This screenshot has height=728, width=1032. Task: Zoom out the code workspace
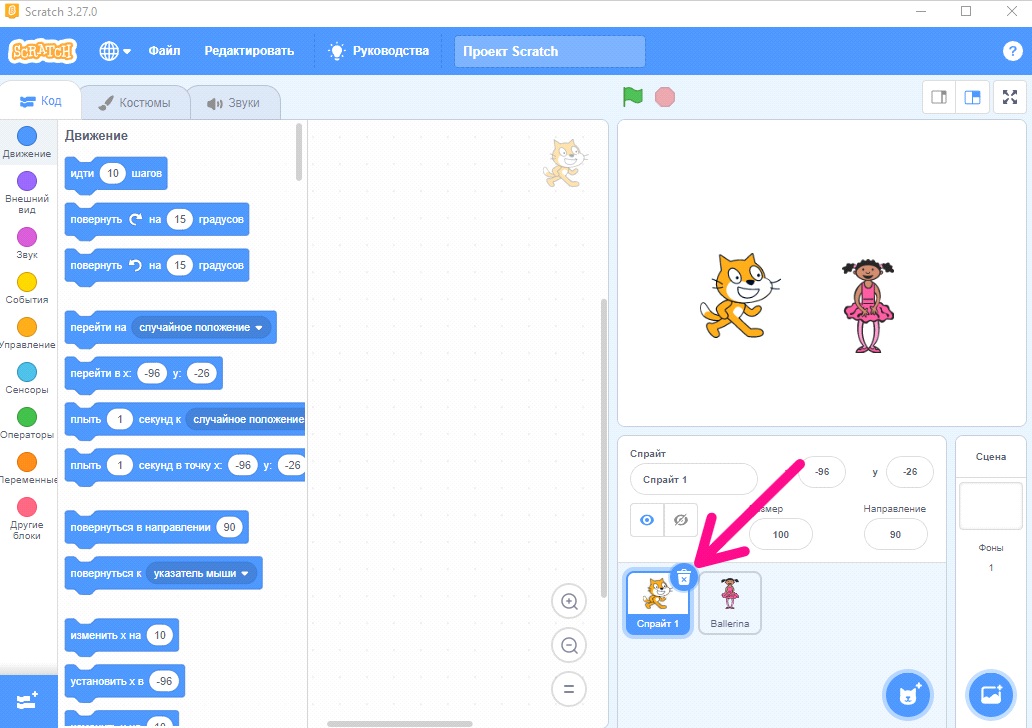point(569,646)
